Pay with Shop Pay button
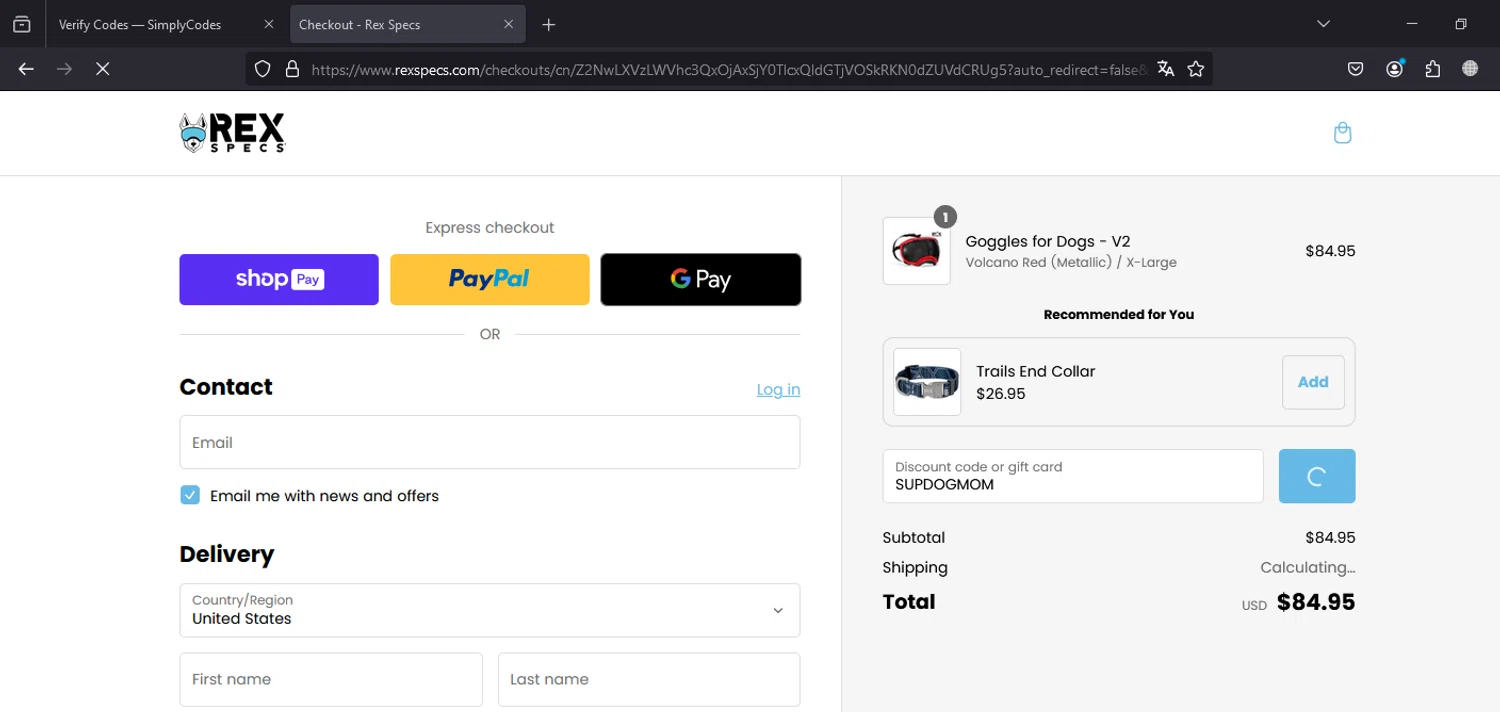 coord(279,279)
